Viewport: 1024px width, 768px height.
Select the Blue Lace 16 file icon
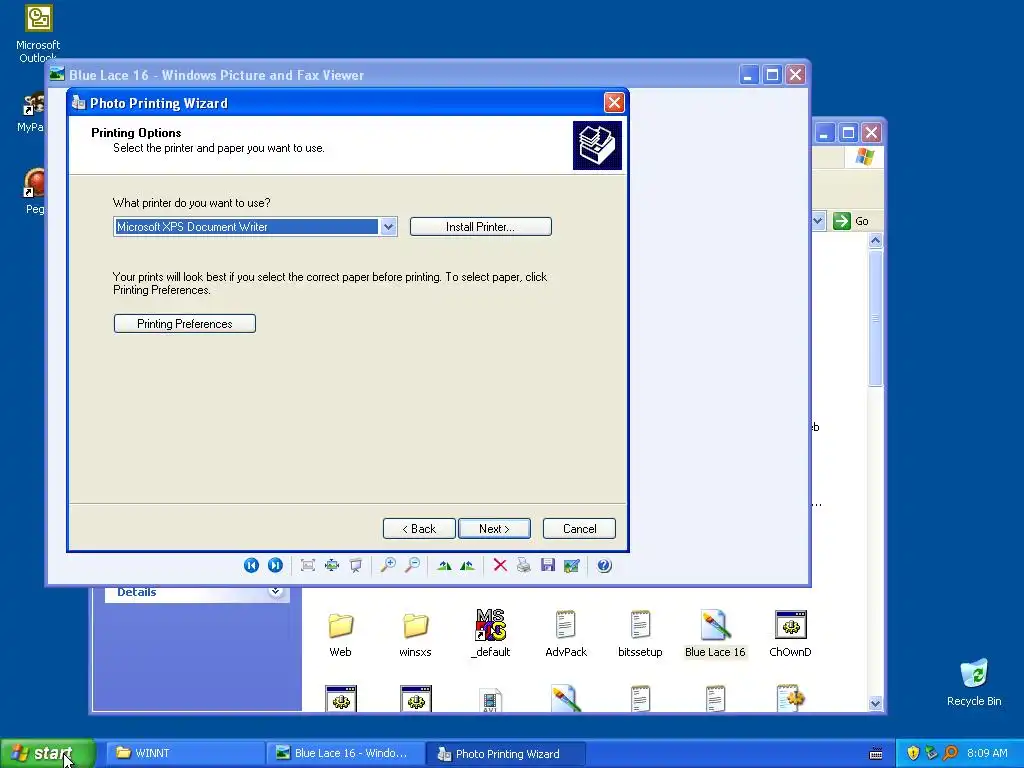click(x=715, y=634)
